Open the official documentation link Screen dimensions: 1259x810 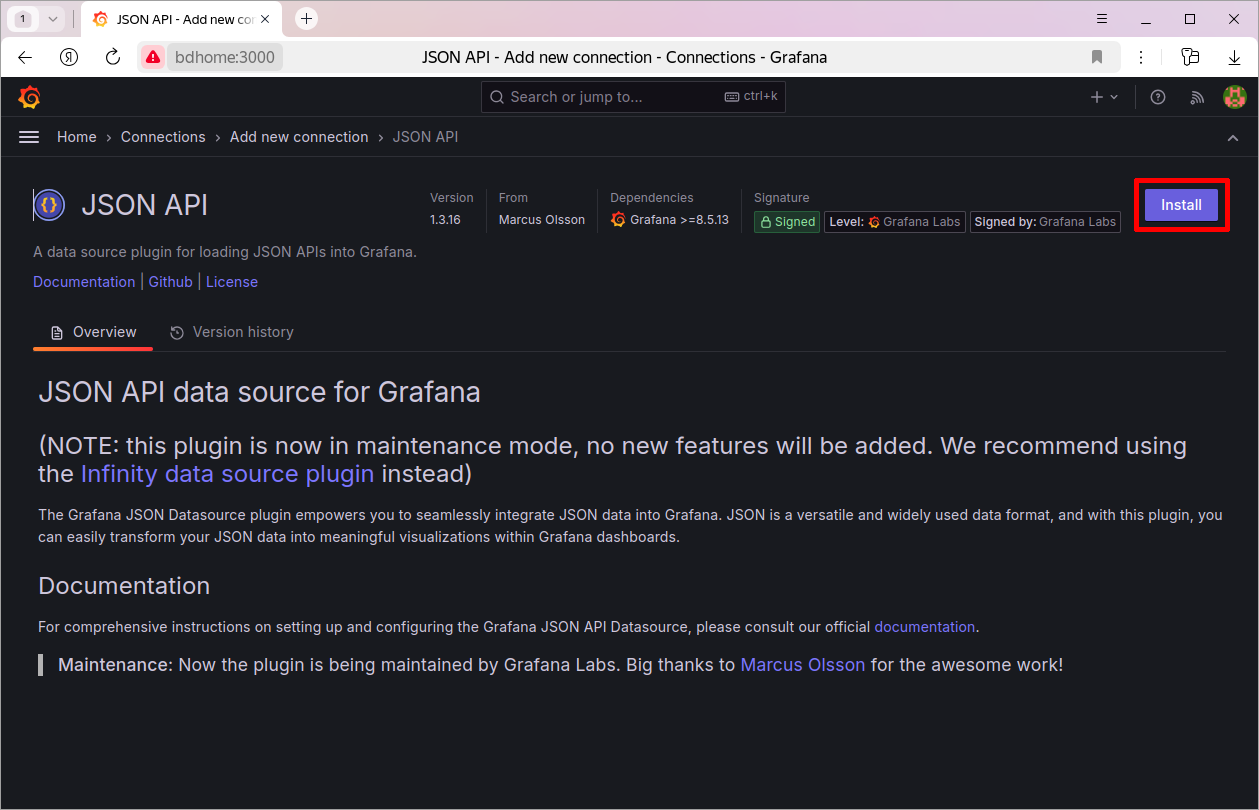pyautogui.click(x=925, y=627)
